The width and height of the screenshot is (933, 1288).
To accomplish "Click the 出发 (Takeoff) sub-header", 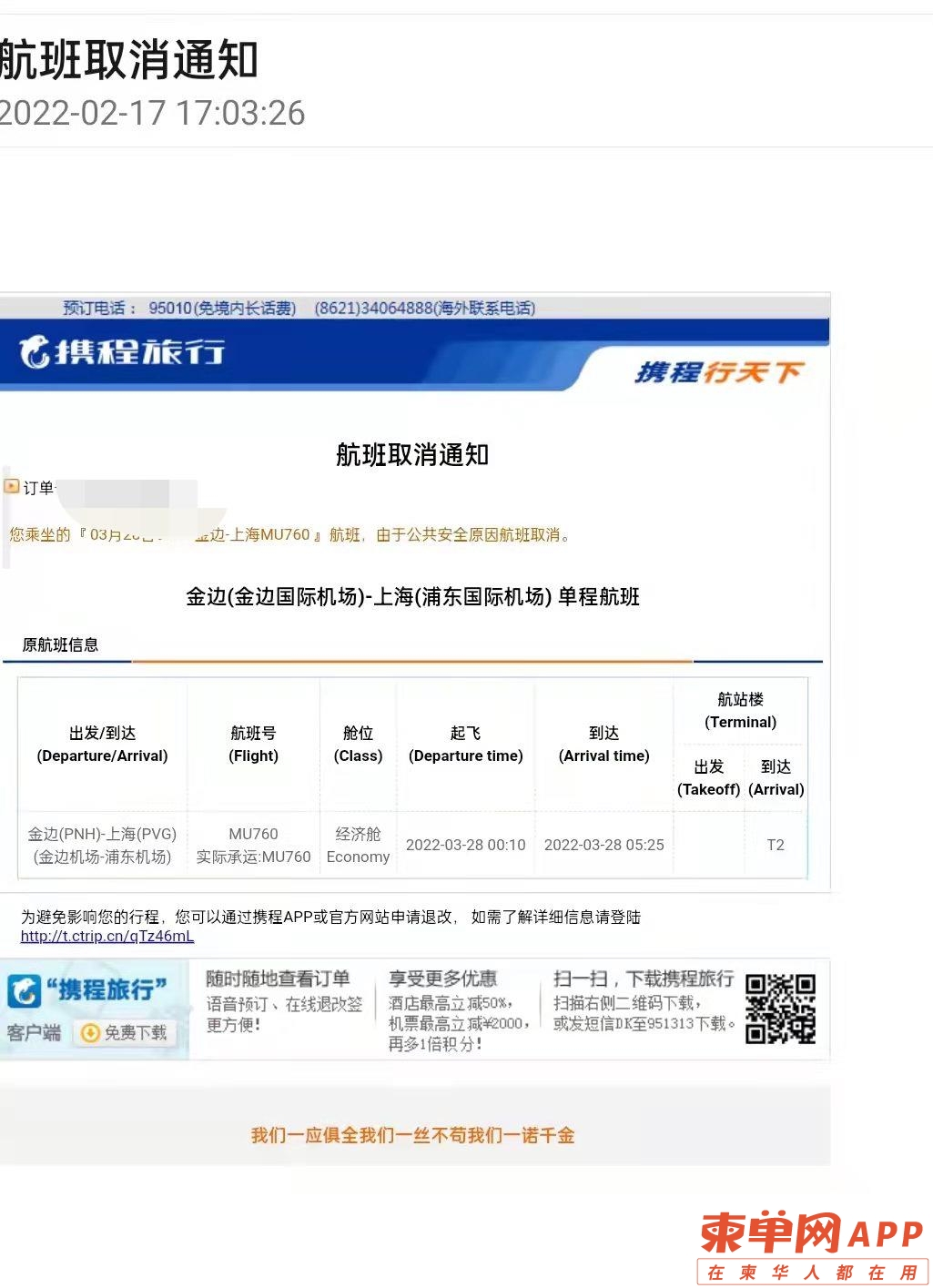I will click(x=708, y=778).
